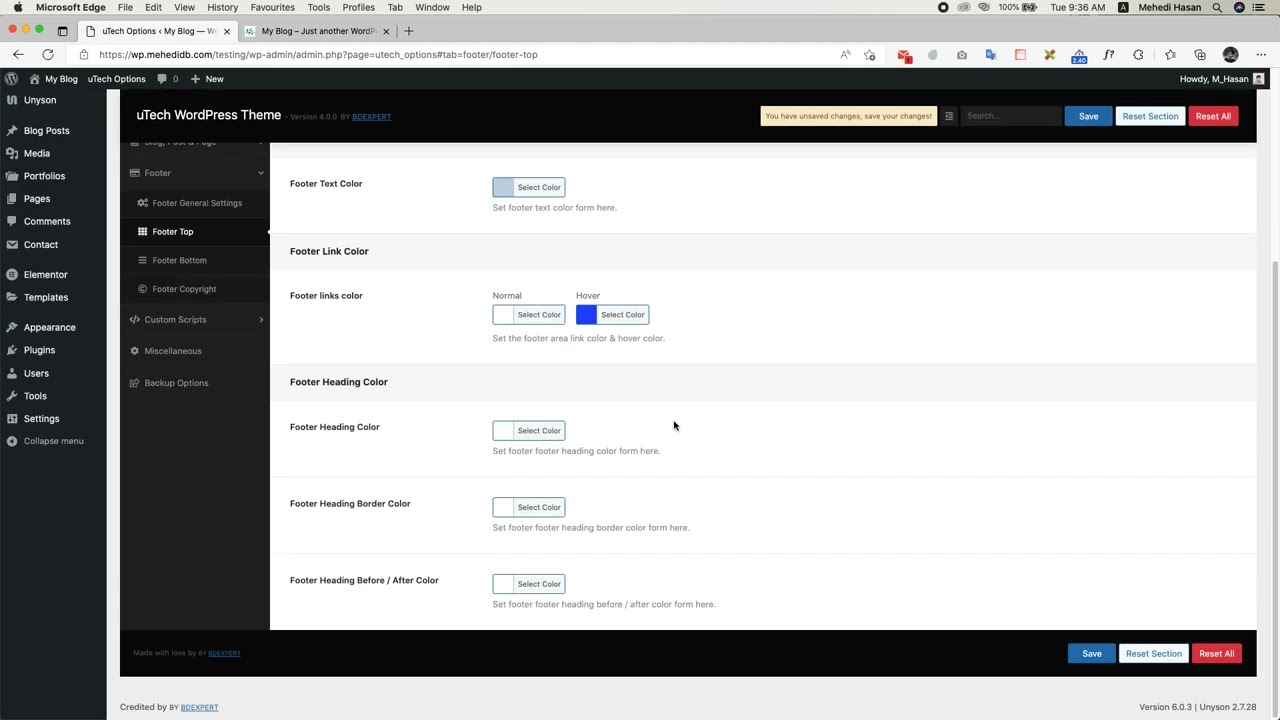Pick Footer Heading Color

tap(529, 431)
